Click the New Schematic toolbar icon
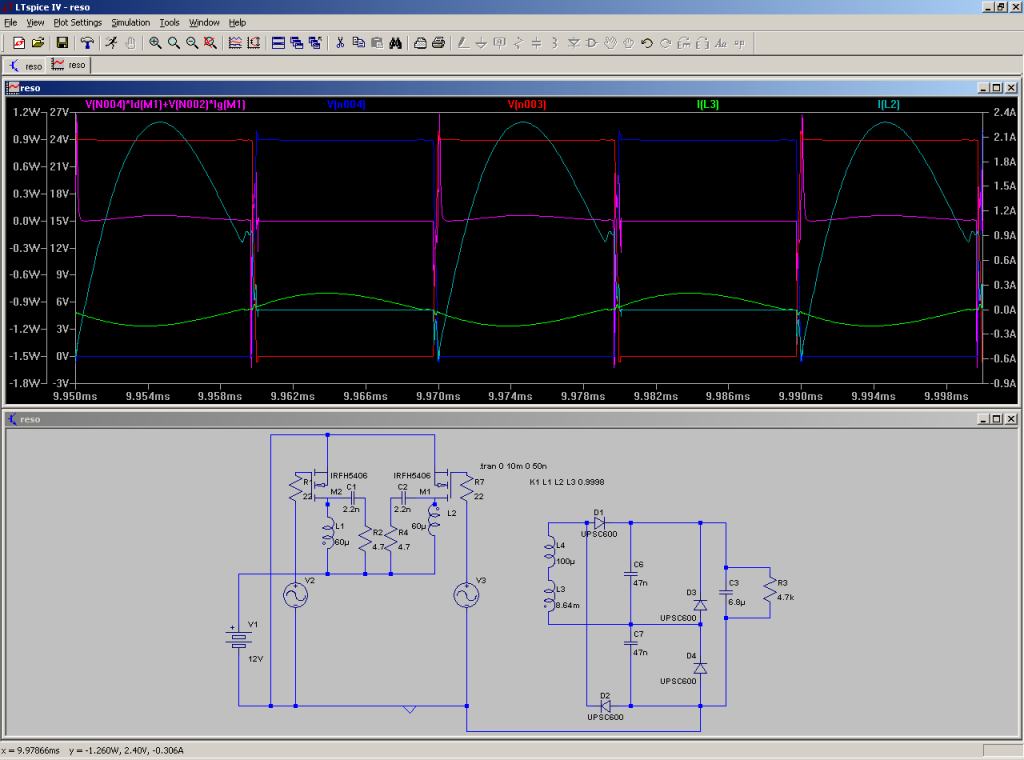 pyautogui.click(x=19, y=43)
